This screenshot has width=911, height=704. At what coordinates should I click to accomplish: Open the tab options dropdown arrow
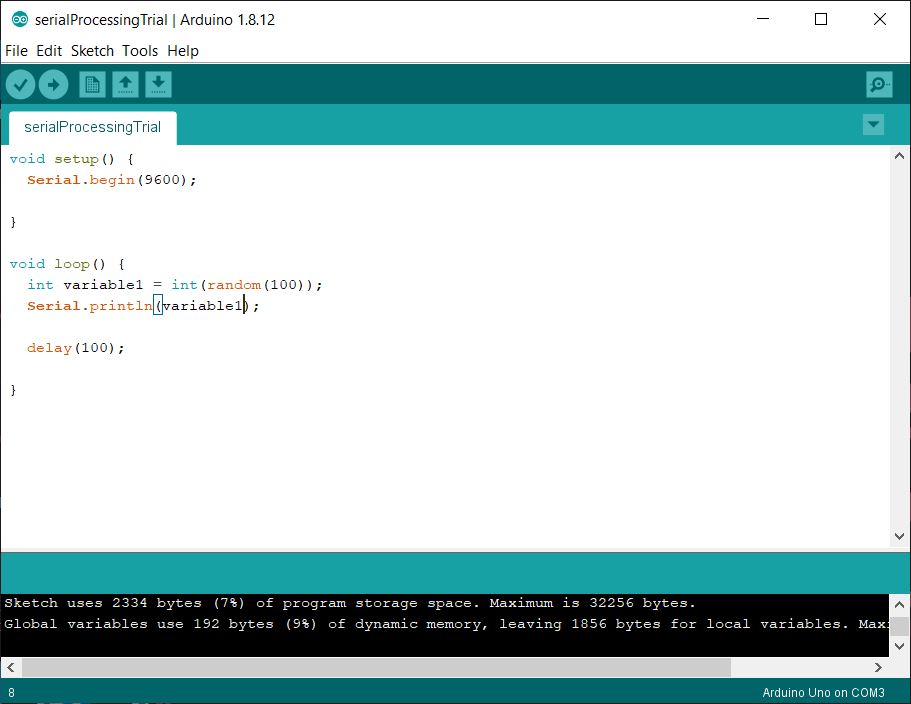click(873, 124)
